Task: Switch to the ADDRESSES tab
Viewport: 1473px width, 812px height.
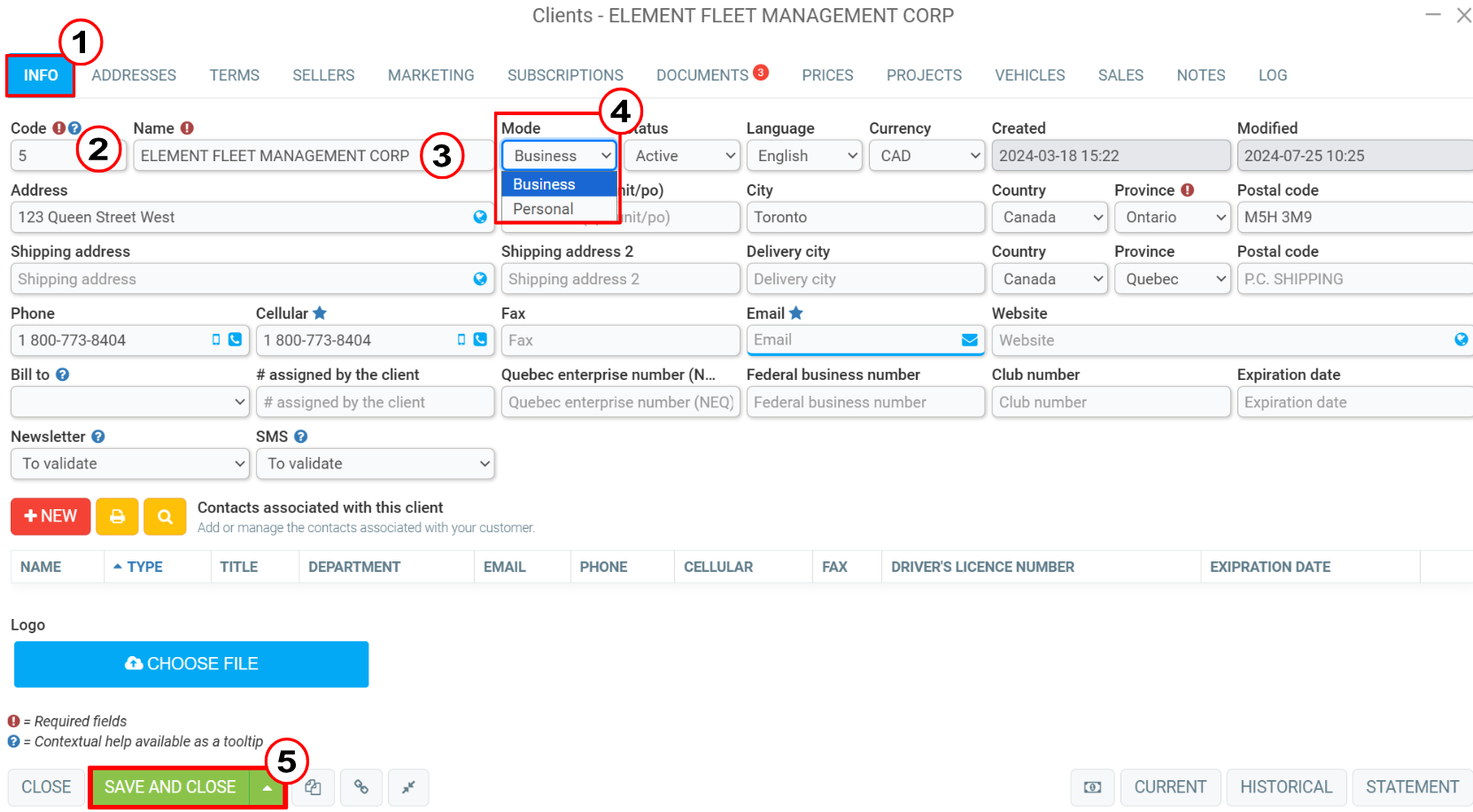Action: pyautogui.click(x=134, y=75)
